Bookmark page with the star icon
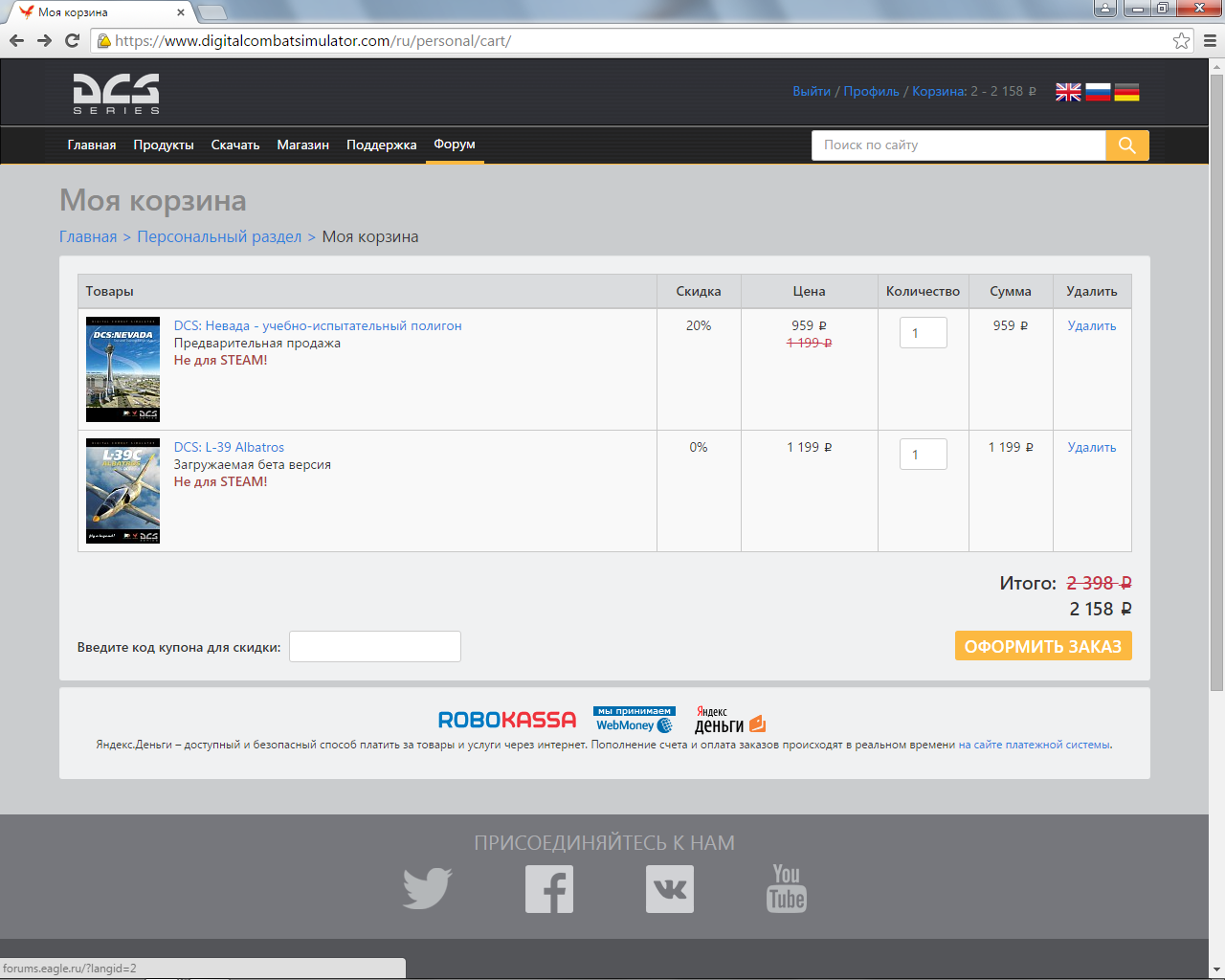 [x=1182, y=41]
